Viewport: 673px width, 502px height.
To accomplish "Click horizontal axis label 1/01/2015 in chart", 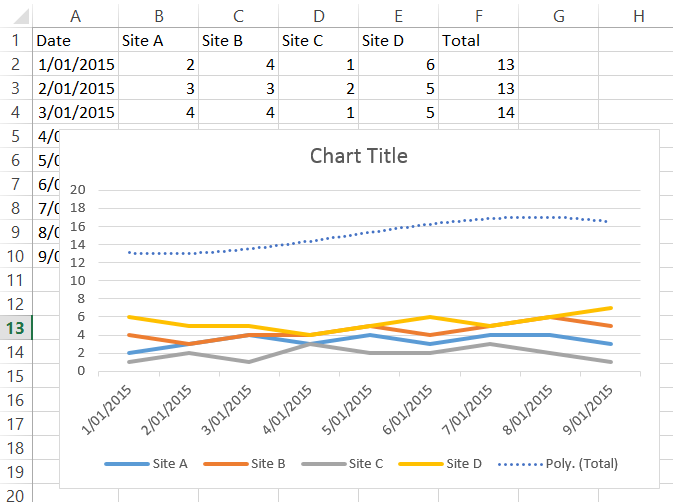I will 106,410.
